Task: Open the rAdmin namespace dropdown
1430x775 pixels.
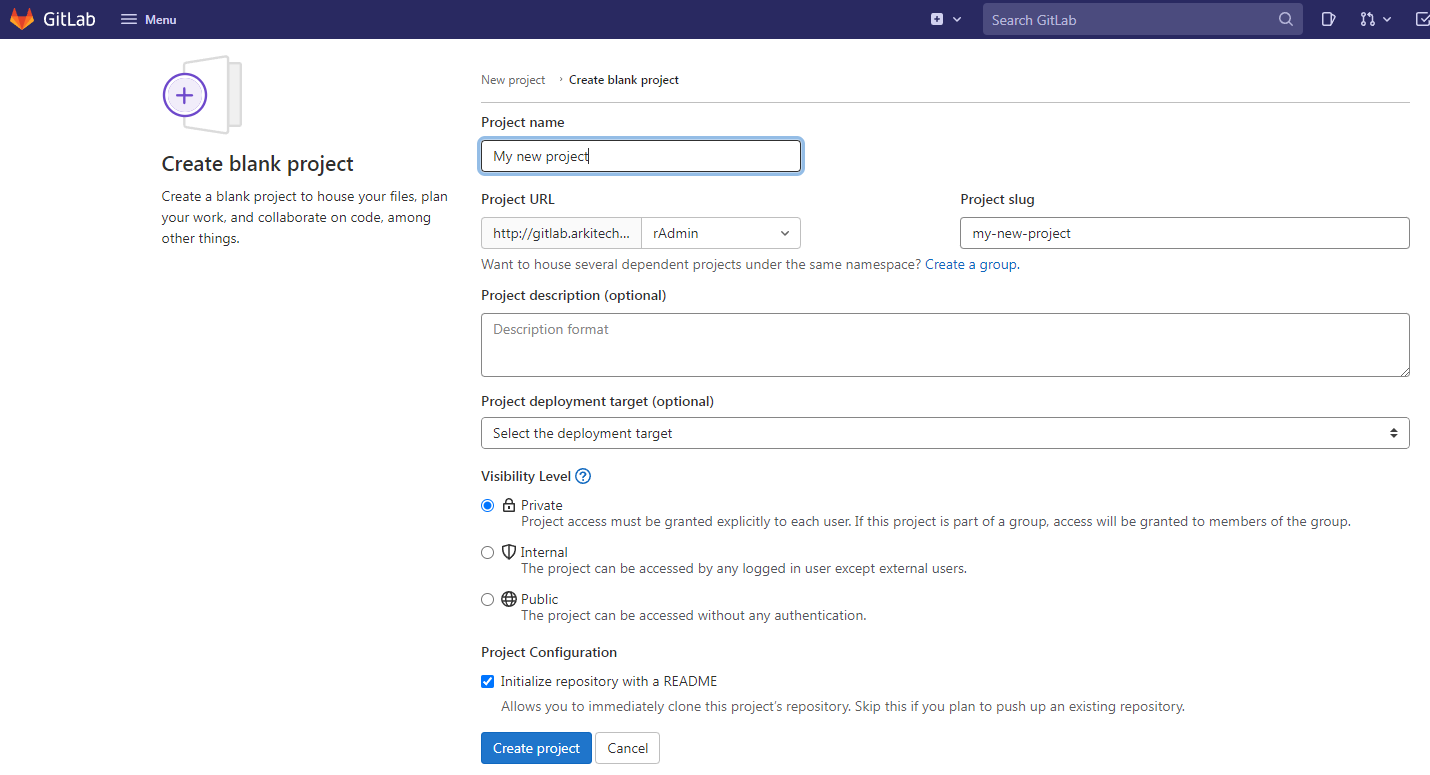Action: coord(720,232)
